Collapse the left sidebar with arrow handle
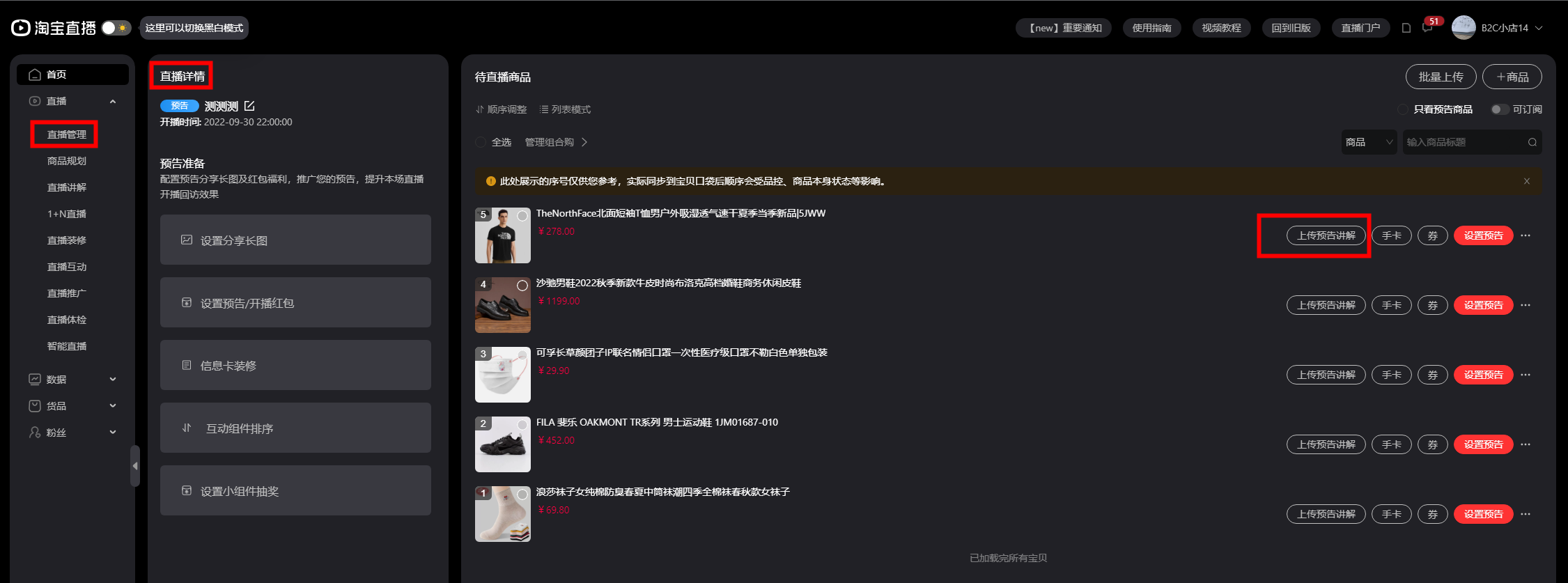The width and height of the screenshot is (1568, 583). pos(135,465)
